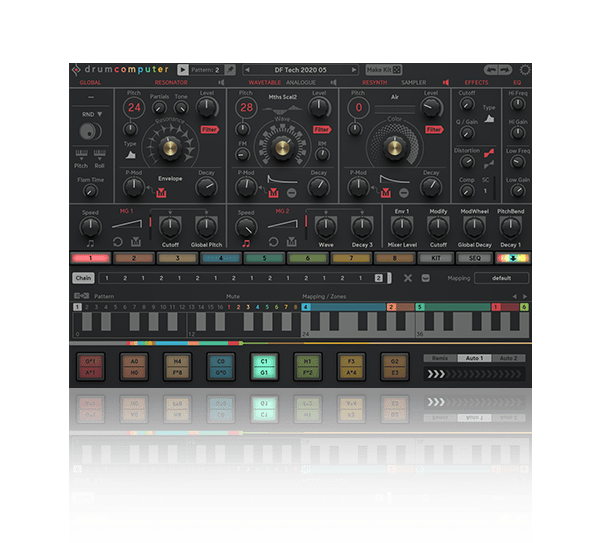Click the Air resynth sample name
The width and height of the screenshot is (600, 543).
[x=395, y=97]
